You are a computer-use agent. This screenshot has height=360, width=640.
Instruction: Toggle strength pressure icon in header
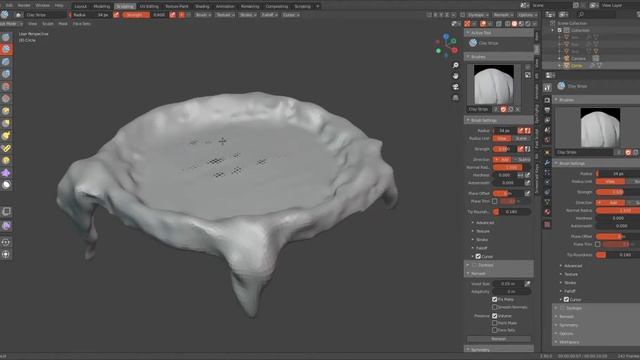coord(173,15)
